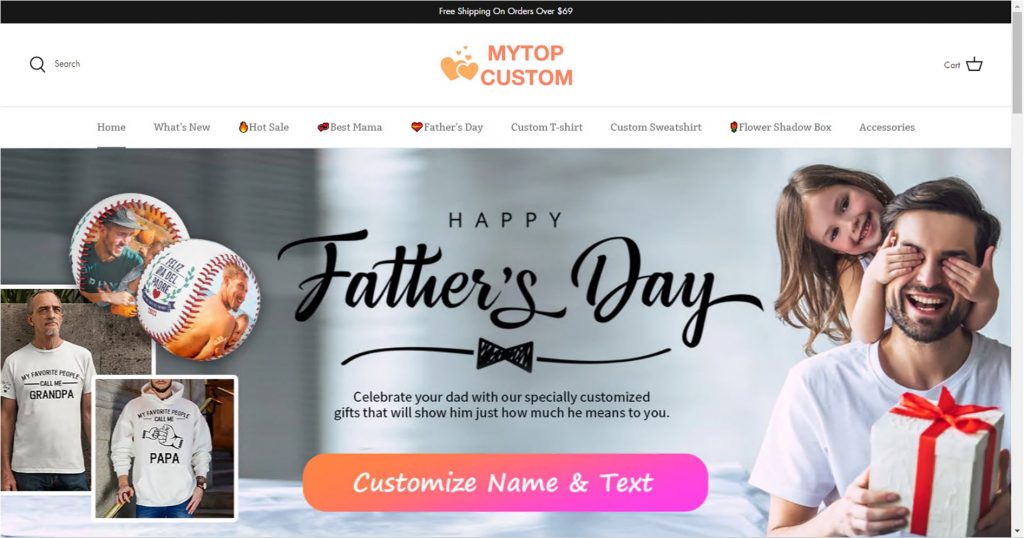
Task: Go to the Home menu item
Action: (111, 127)
